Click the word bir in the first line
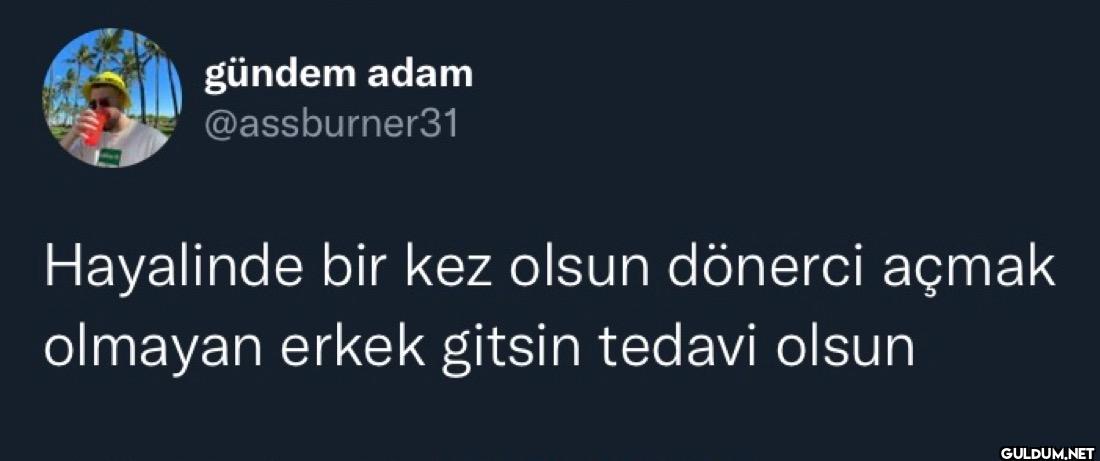This screenshot has height=461, width=1100. point(355,267)
